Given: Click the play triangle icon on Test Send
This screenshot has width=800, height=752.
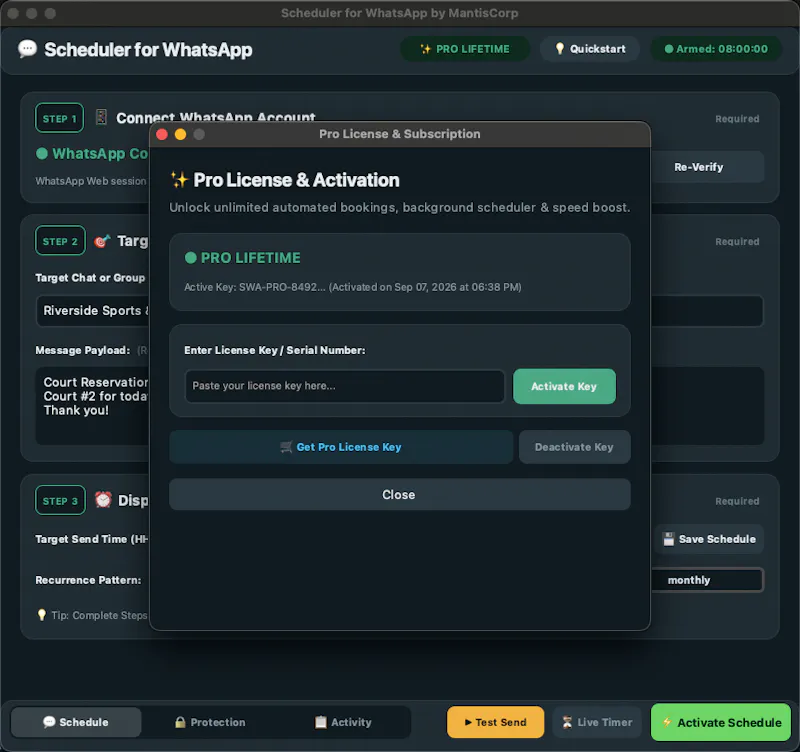Looking at the screenshot, I should pos(468,722).
